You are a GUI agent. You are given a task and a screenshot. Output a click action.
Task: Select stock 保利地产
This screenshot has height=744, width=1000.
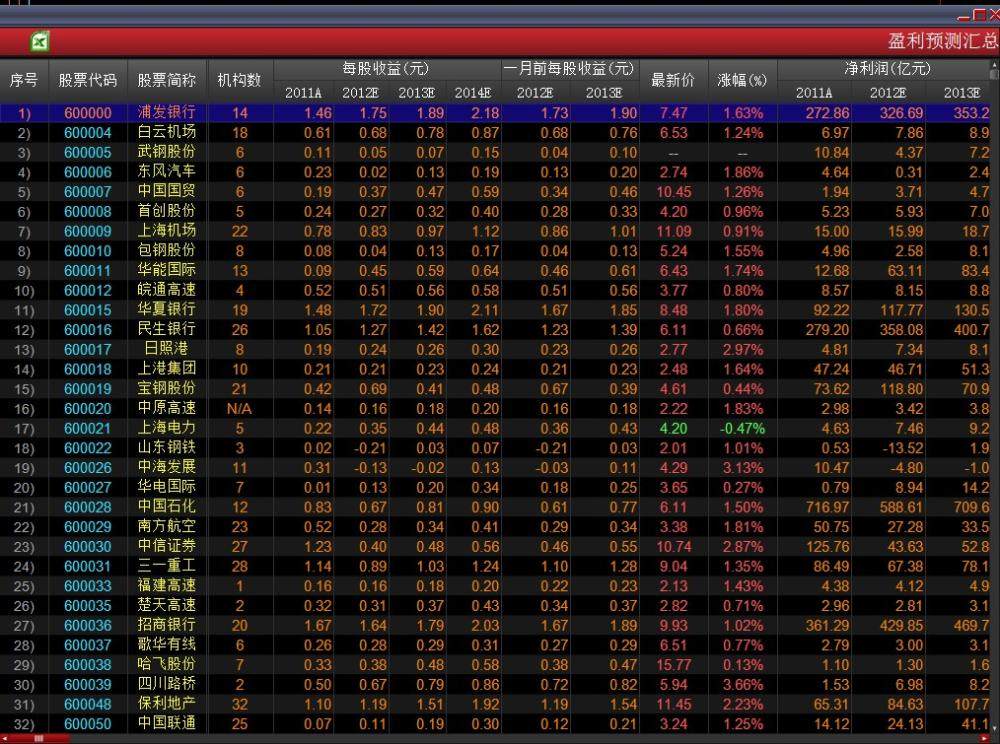[166, 704]
